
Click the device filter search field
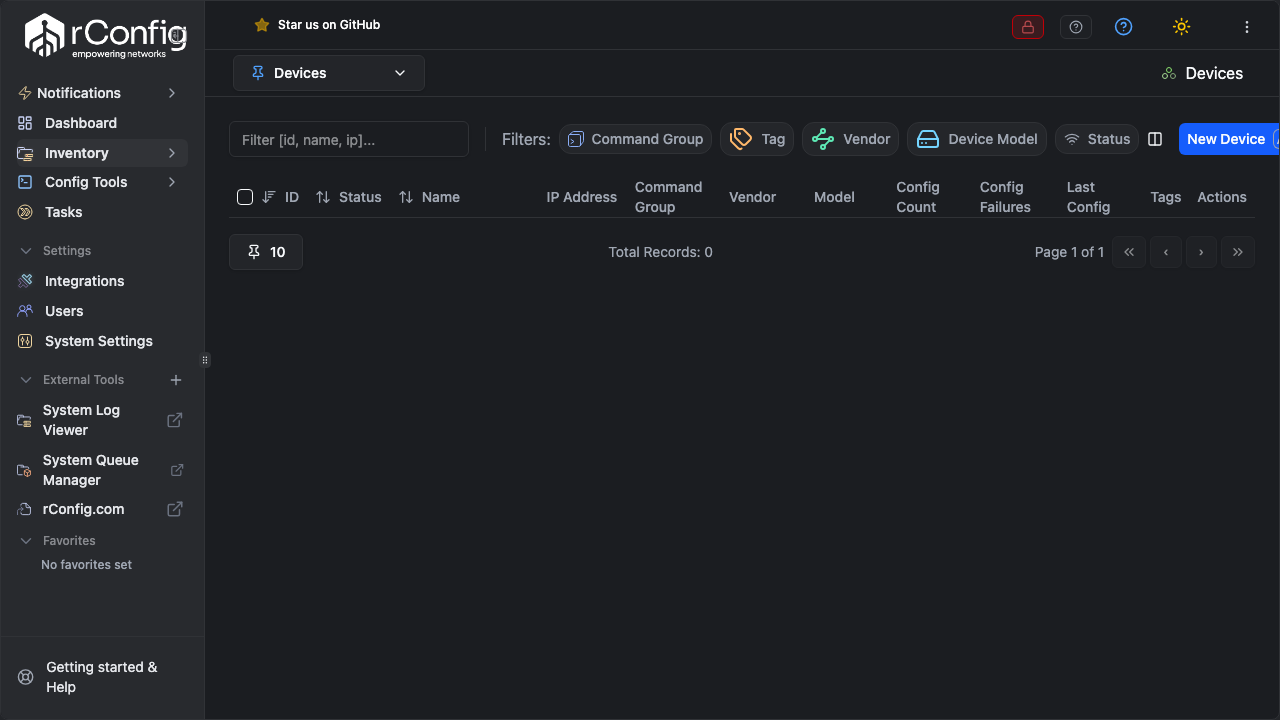coord(349,139)
